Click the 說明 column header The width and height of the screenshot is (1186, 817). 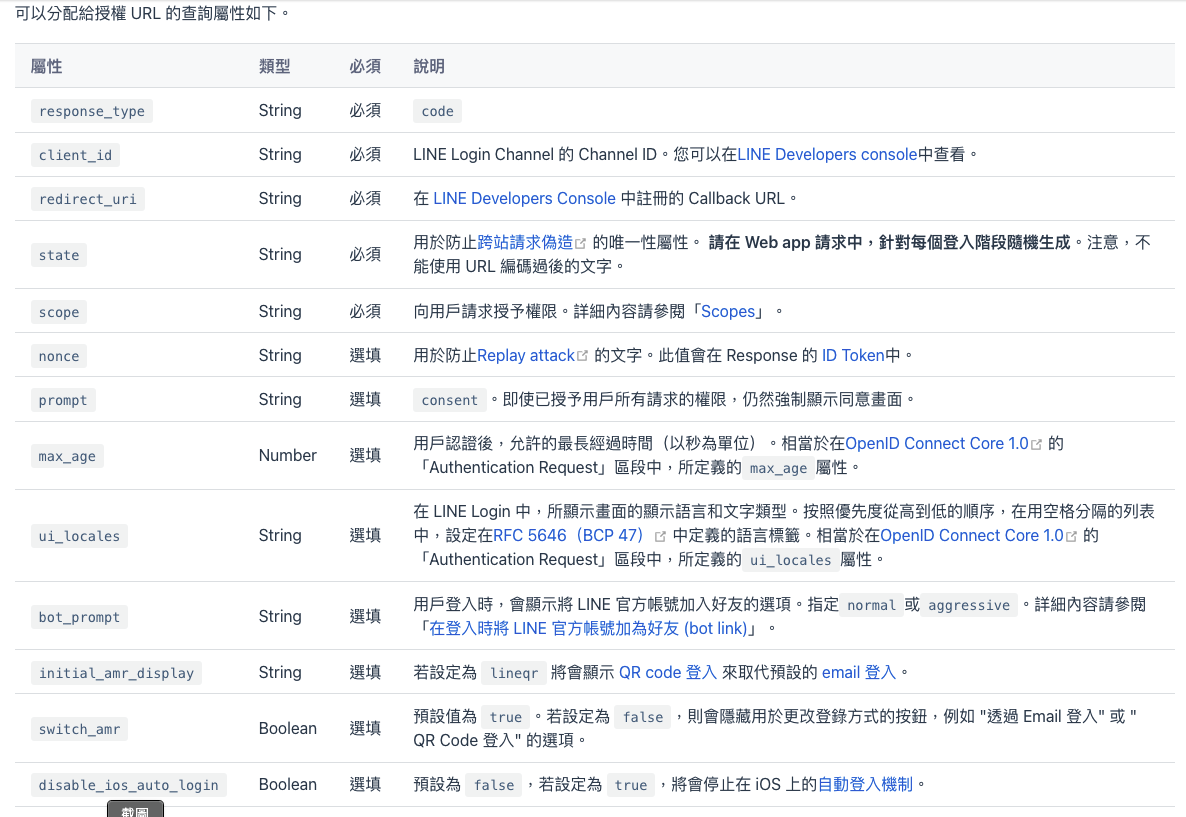point(429,67)
